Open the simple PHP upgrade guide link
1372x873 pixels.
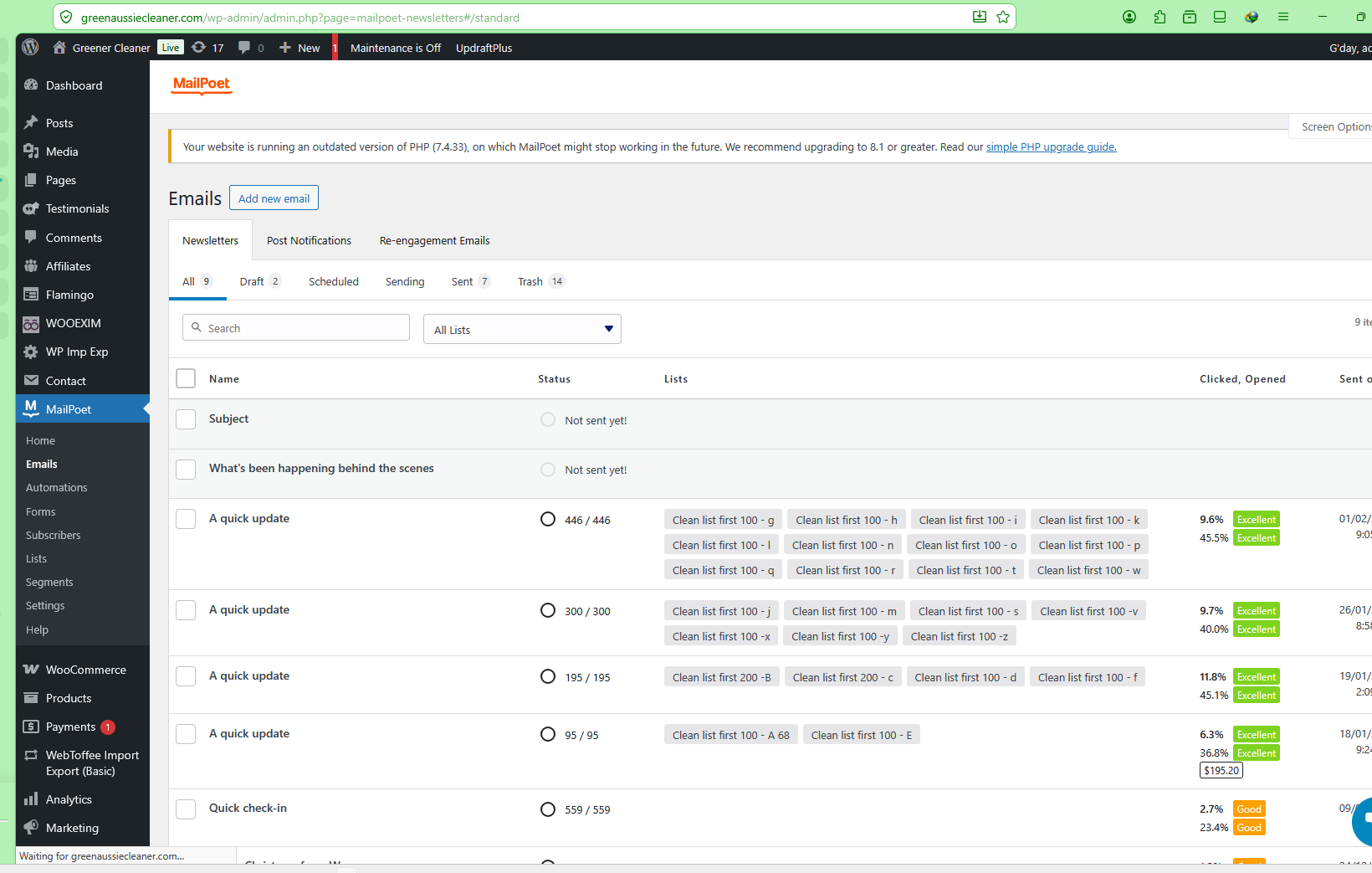[x=1051, y=147]
